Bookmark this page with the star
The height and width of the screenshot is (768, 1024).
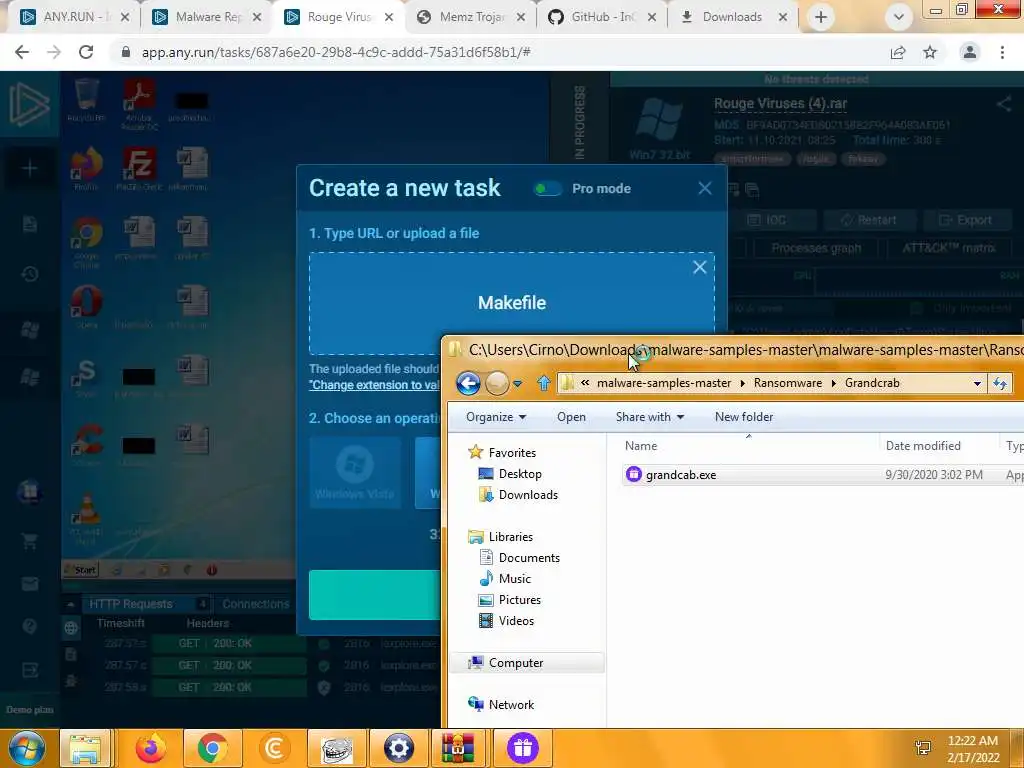[x=930, y=52]
